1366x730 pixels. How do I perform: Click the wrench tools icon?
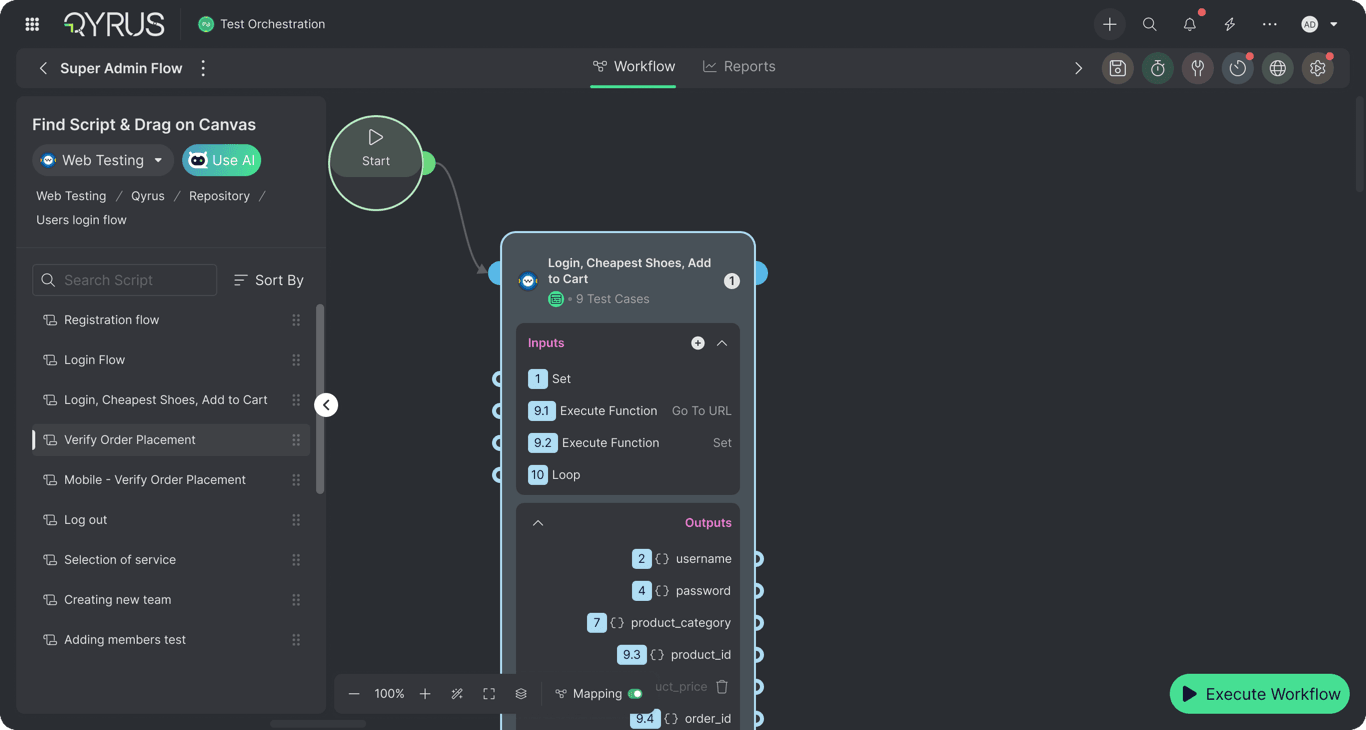(x=1198, y=68)
